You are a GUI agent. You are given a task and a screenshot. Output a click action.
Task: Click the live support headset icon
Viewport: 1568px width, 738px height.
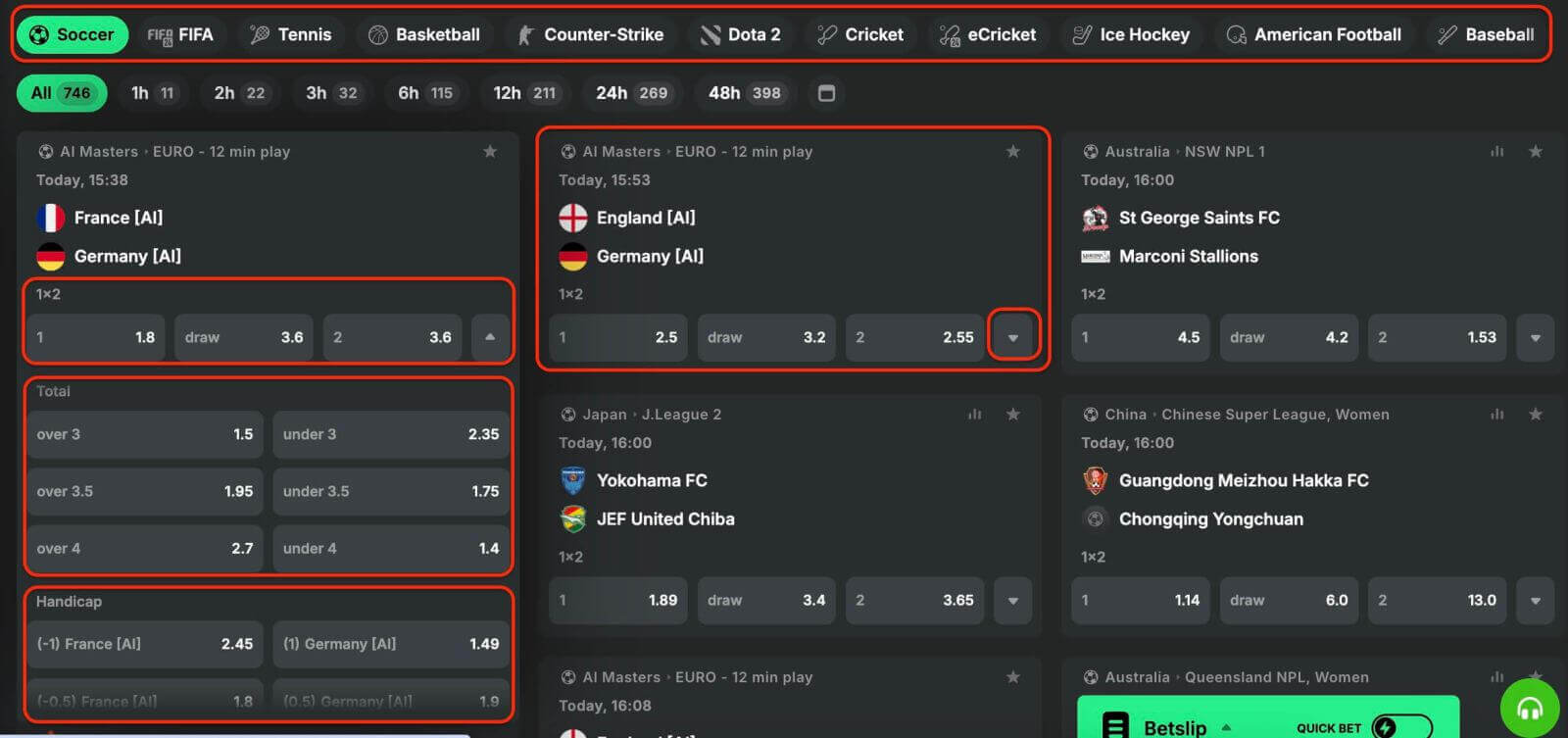(1529, 708)
